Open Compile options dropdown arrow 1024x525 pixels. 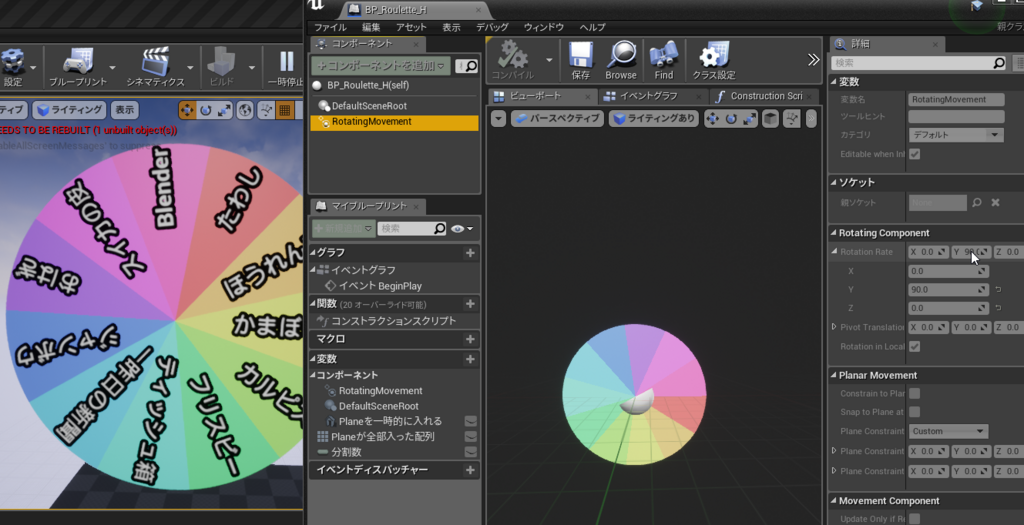[549, 59]
